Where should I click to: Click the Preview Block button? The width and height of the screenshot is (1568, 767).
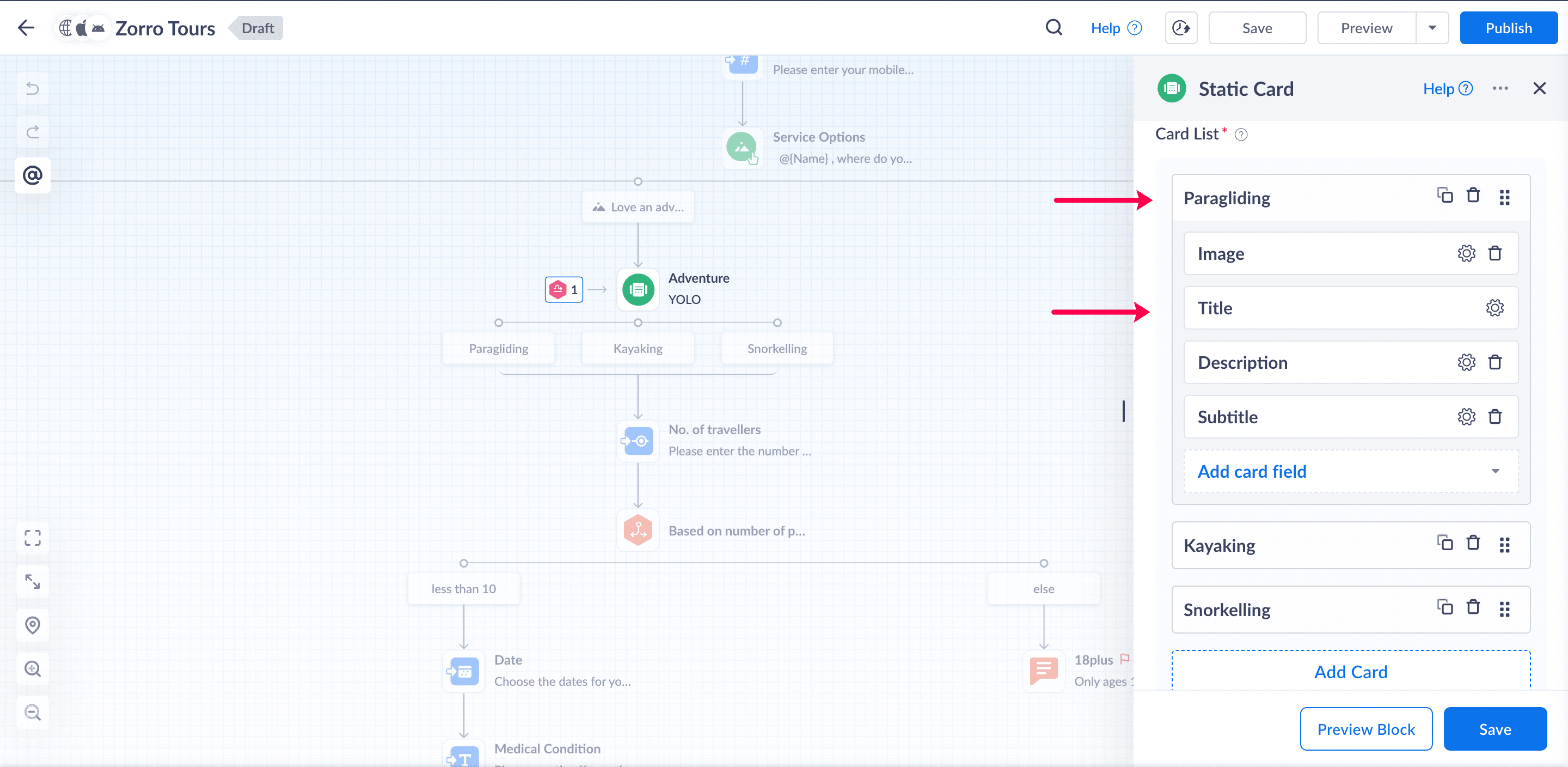tap(1365, 729)
